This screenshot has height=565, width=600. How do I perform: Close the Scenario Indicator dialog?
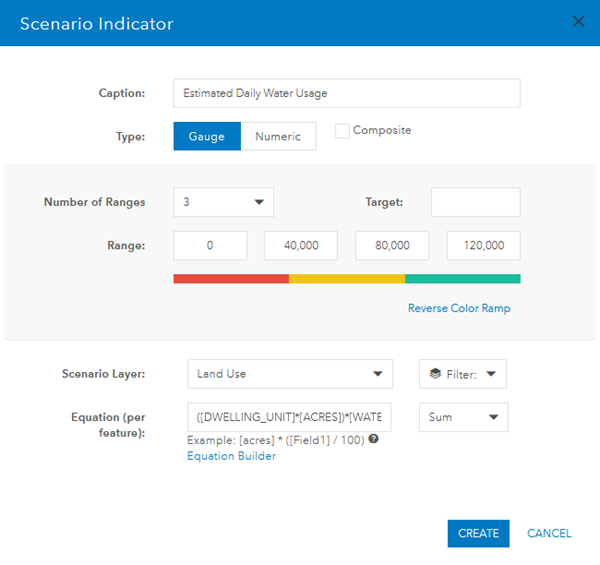[578, 22]
